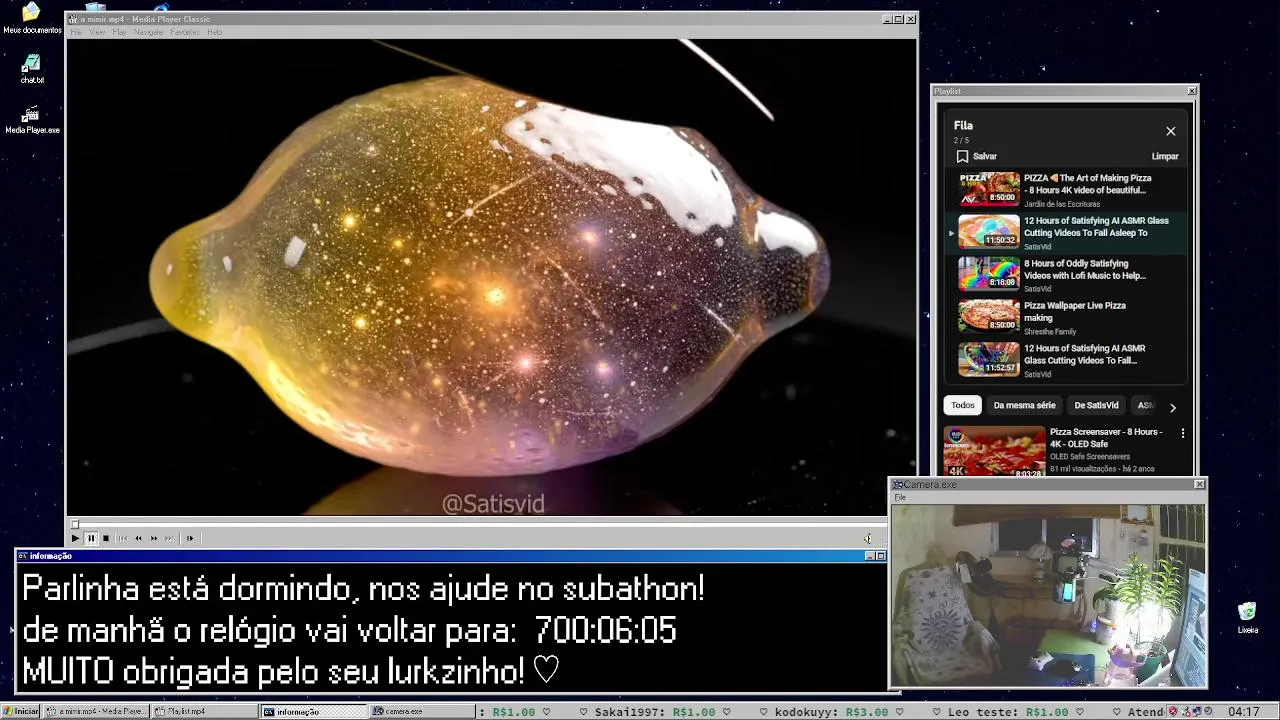
Task: Open the Navigate menu in Media Player
Action: [x=148, y=32]
